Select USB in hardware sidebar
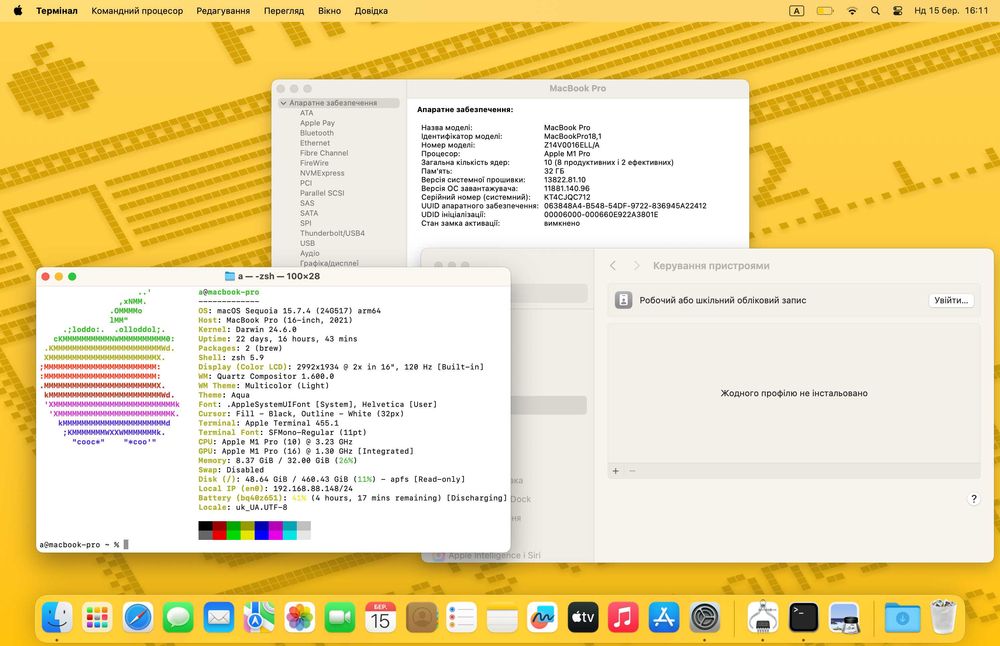 [307, 243]
